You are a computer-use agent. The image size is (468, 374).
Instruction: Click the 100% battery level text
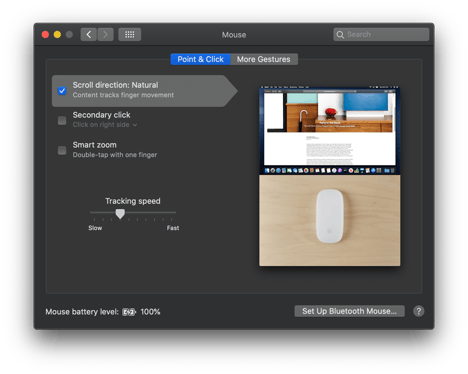click(150, 312)
